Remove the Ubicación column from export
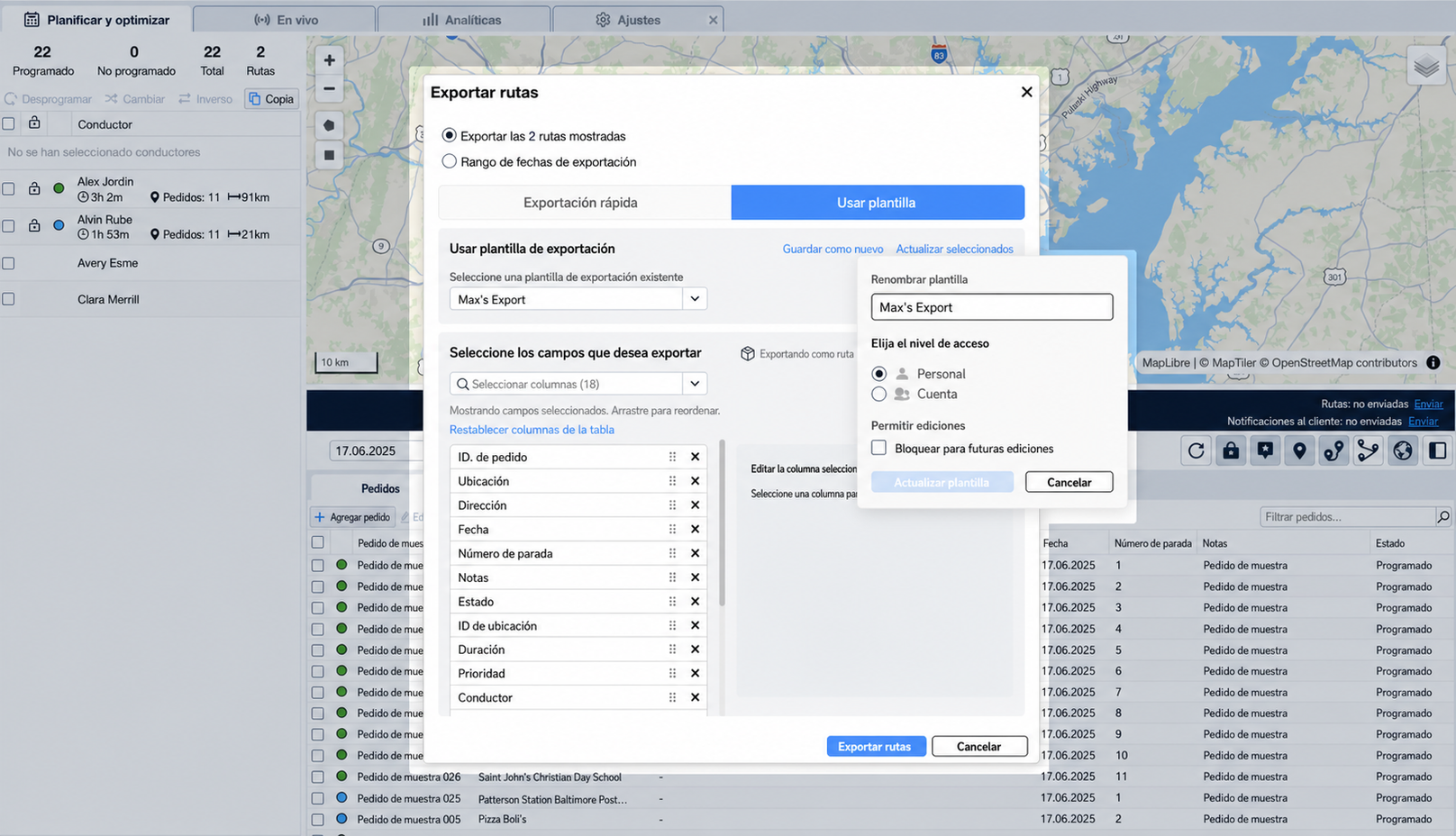Image resolution: width=1456 pixels, height=836 pixels. (x=695, y=481)
